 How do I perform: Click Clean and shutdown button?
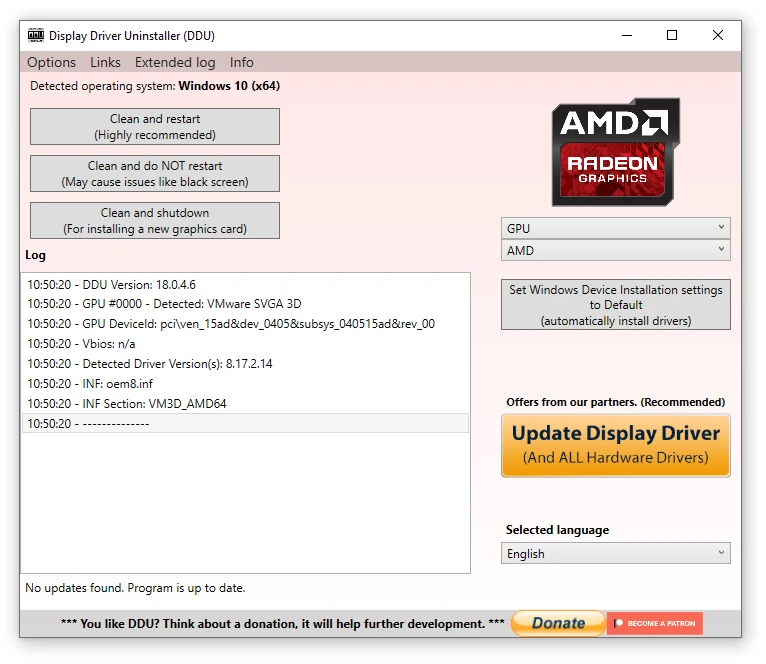click(x=155, y=220)
